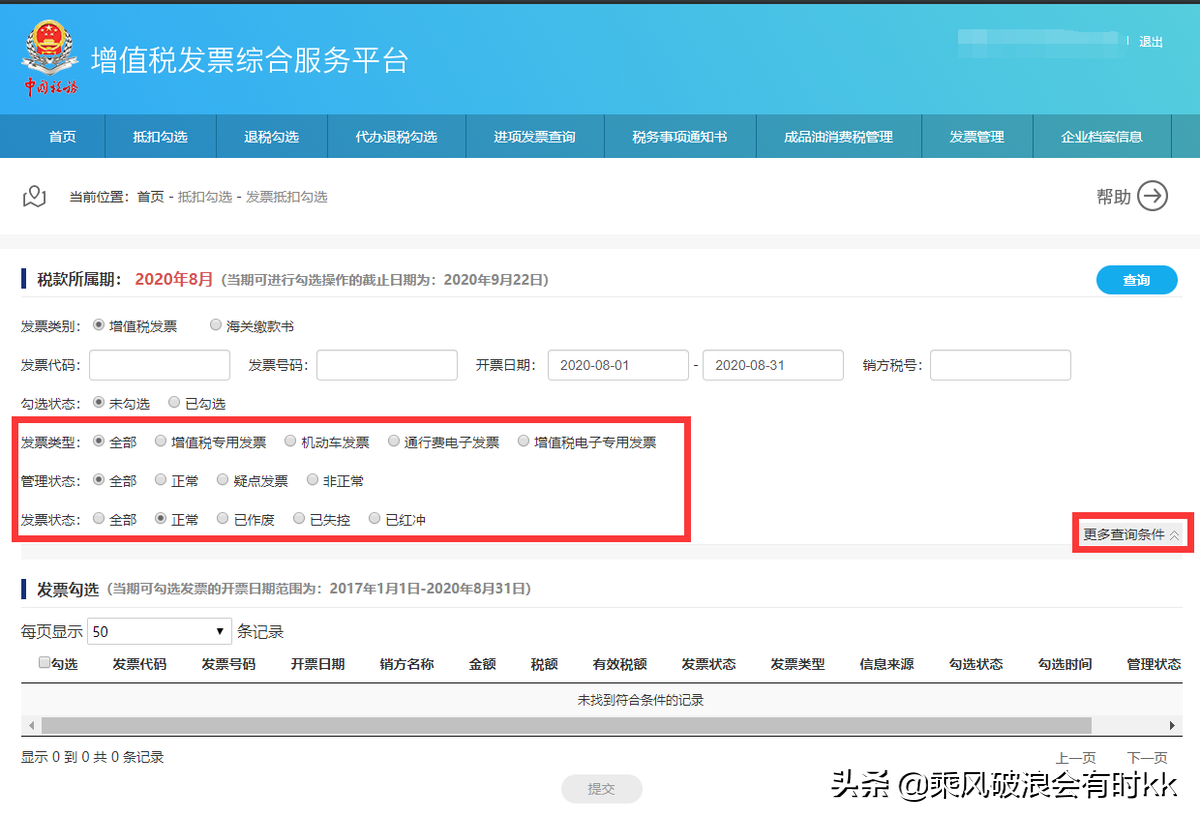Check the 勾选 select-all checkbox
The image size is (1200, 823).
point(43,662)
